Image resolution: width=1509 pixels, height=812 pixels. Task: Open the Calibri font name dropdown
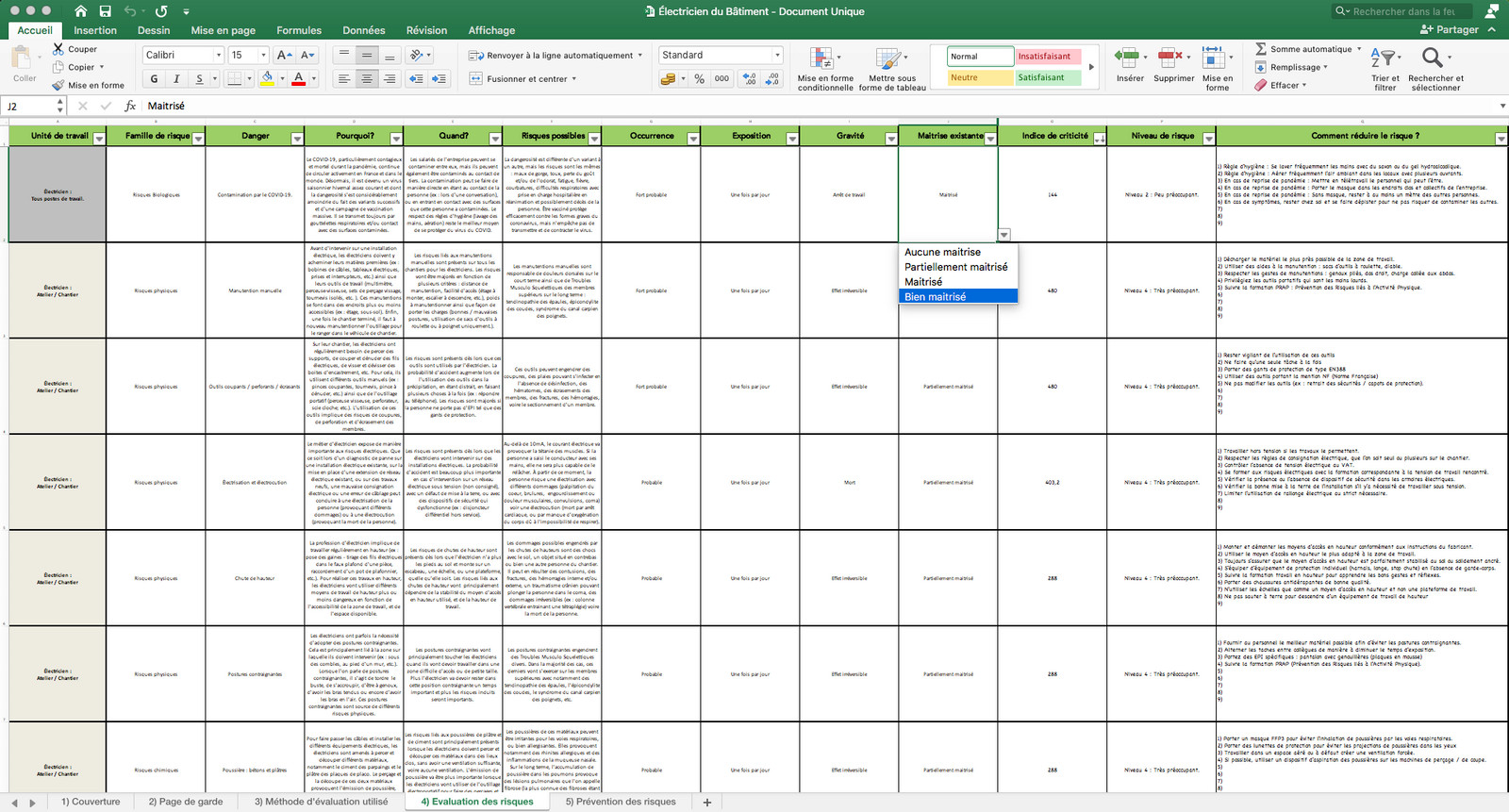[219, 55]
